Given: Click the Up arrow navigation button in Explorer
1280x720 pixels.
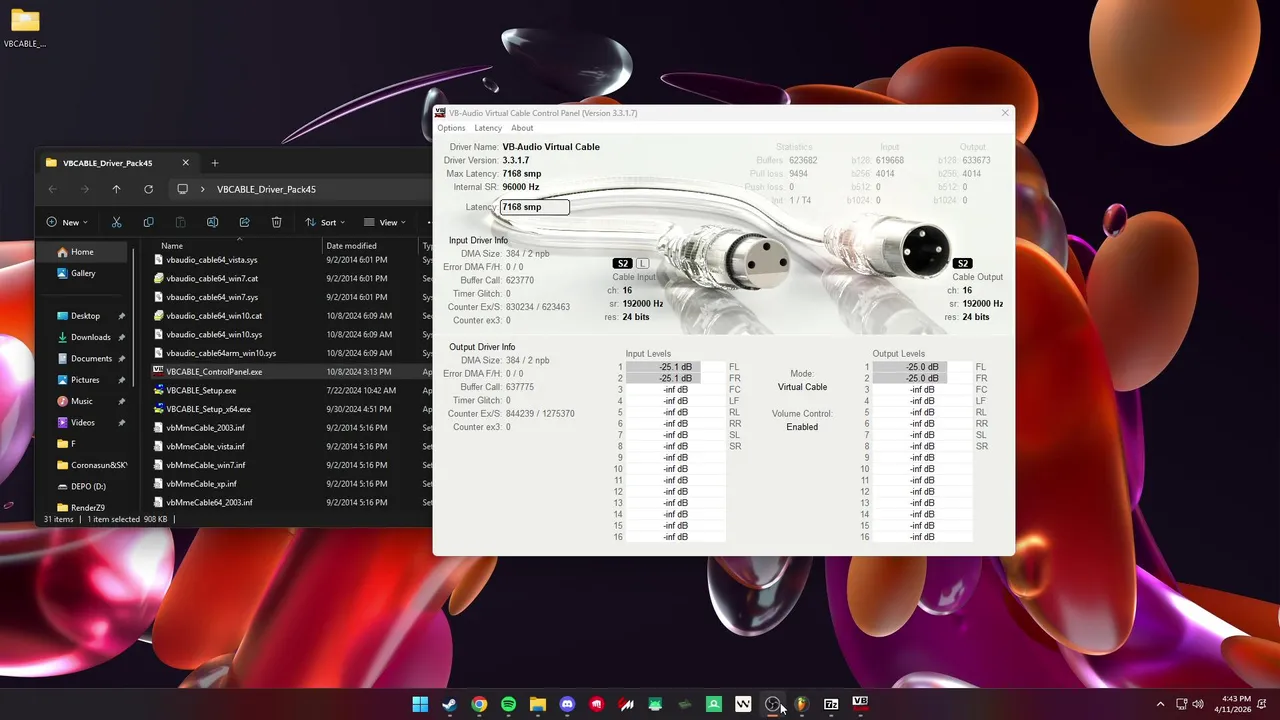Looking at the screenshot, I should [x=116, y=189].
